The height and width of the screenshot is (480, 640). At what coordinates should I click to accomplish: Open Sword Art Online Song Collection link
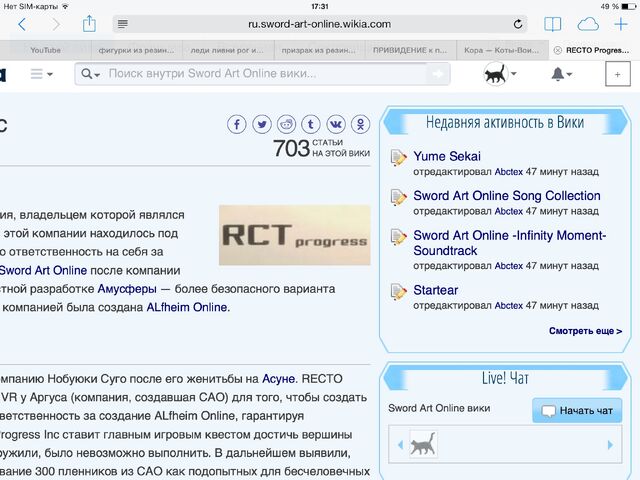point(507,196)
